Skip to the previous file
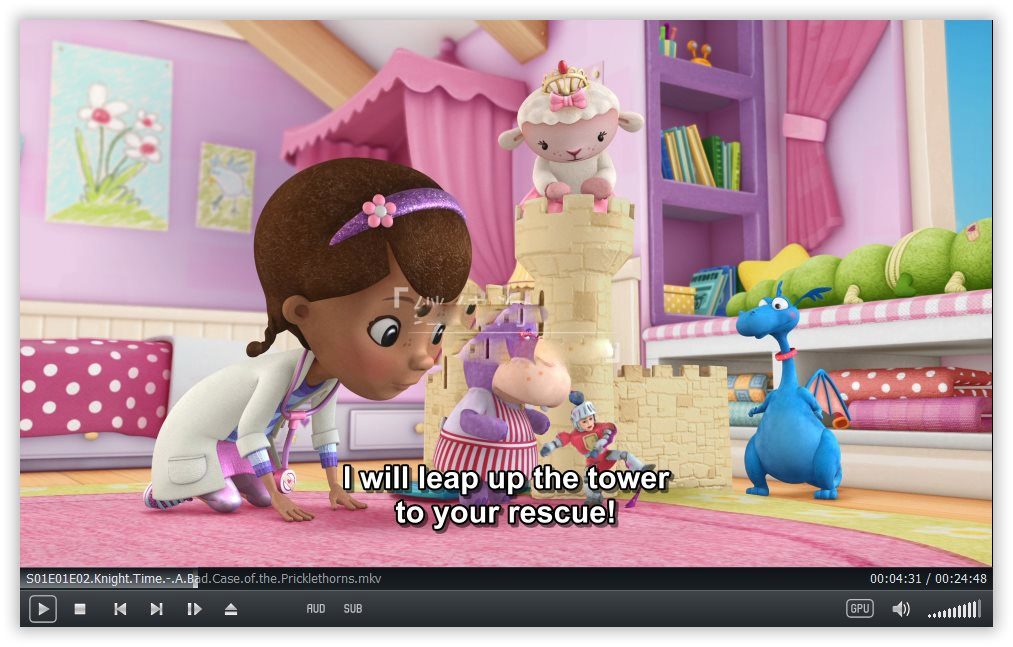Image resolution: width=1013 pixels, height=647 pixels. click(120, 609)
